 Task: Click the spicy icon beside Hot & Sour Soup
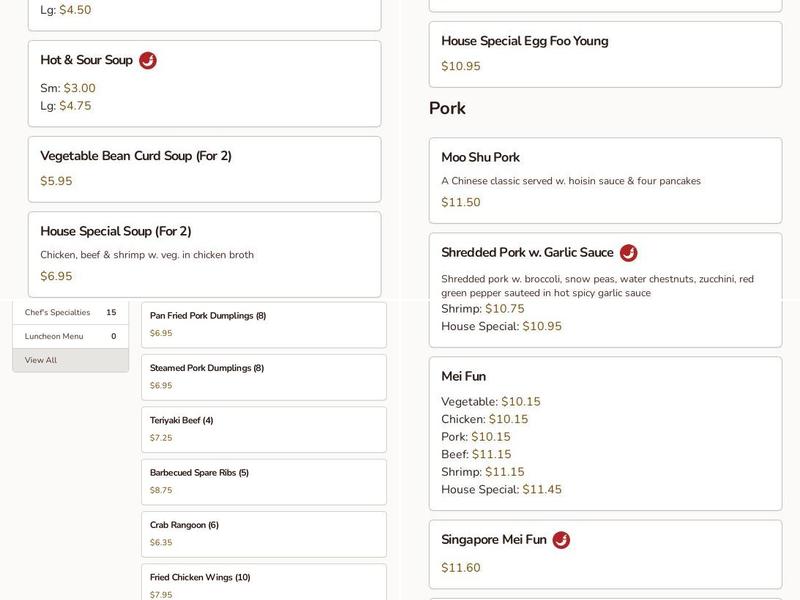tap(148, 61)
